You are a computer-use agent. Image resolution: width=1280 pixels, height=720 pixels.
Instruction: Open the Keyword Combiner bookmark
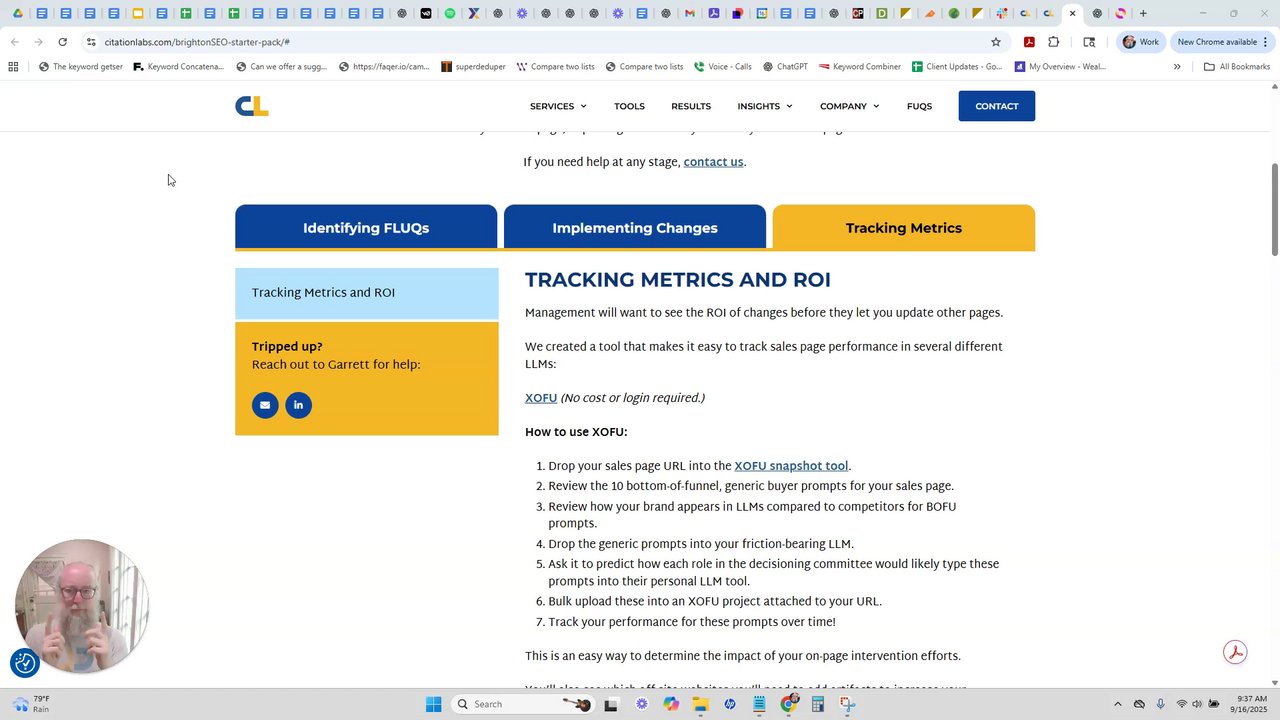[x=860, y=67]
